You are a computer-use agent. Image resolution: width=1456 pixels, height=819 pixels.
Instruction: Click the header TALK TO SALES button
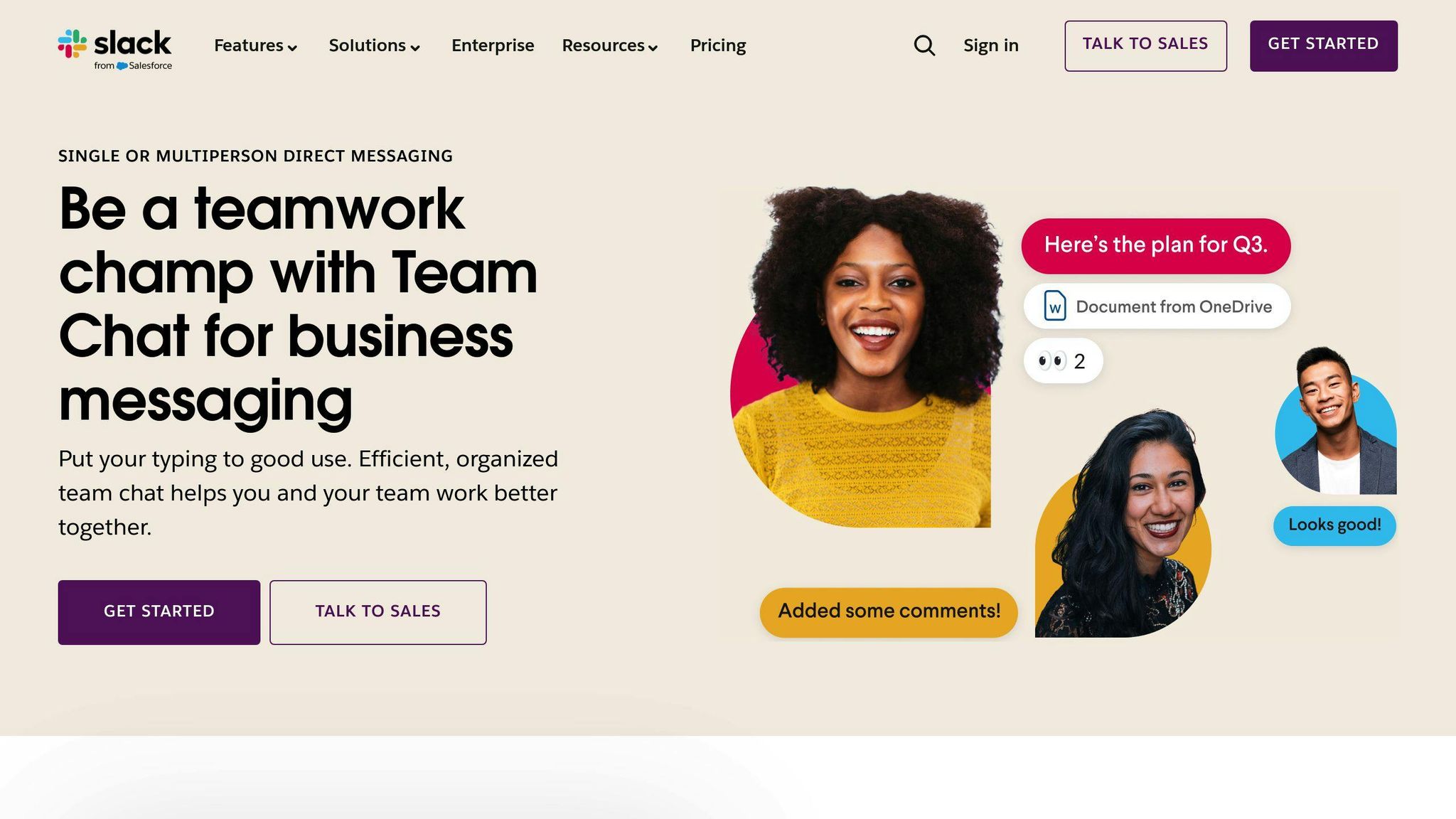[x=1145, y=45]
